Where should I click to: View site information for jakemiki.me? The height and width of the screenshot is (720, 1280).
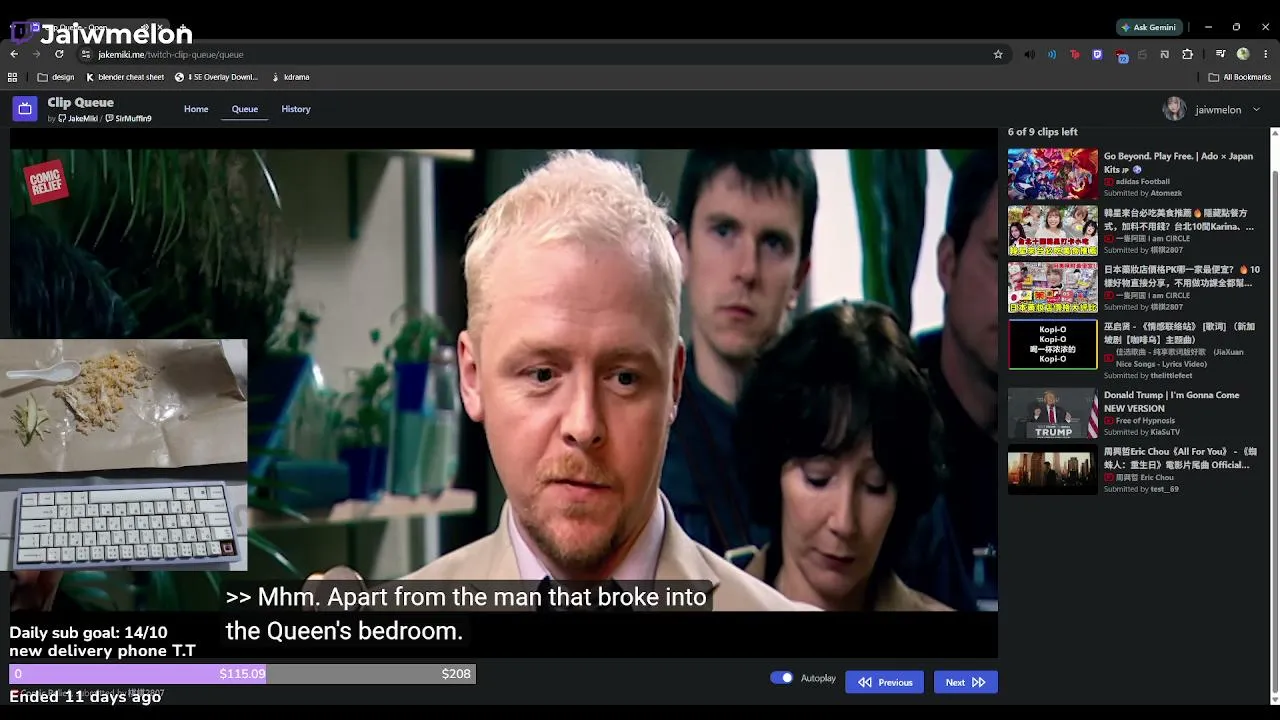click(x=86, y=54)
